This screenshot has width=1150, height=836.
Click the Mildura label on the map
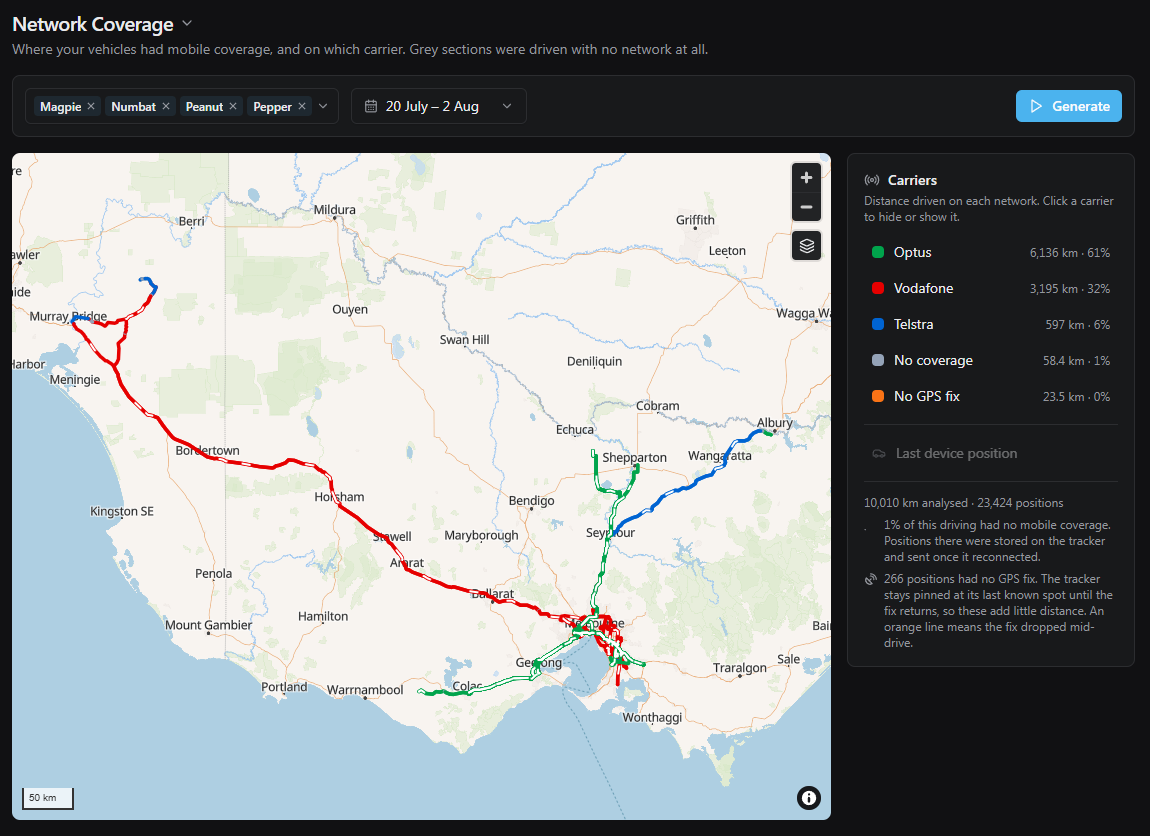334,210
